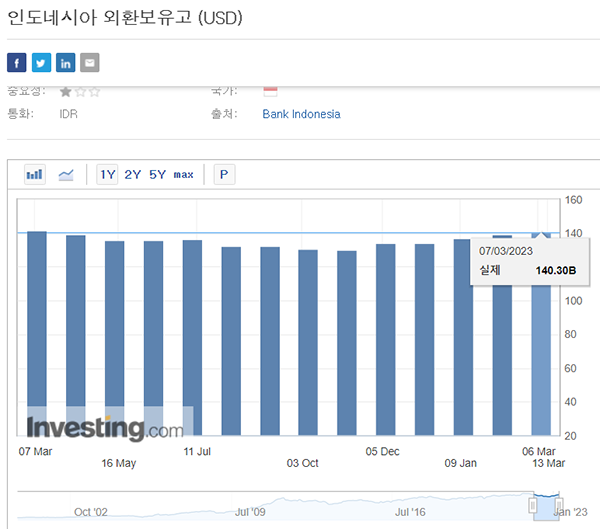Show the max time range

183,174
